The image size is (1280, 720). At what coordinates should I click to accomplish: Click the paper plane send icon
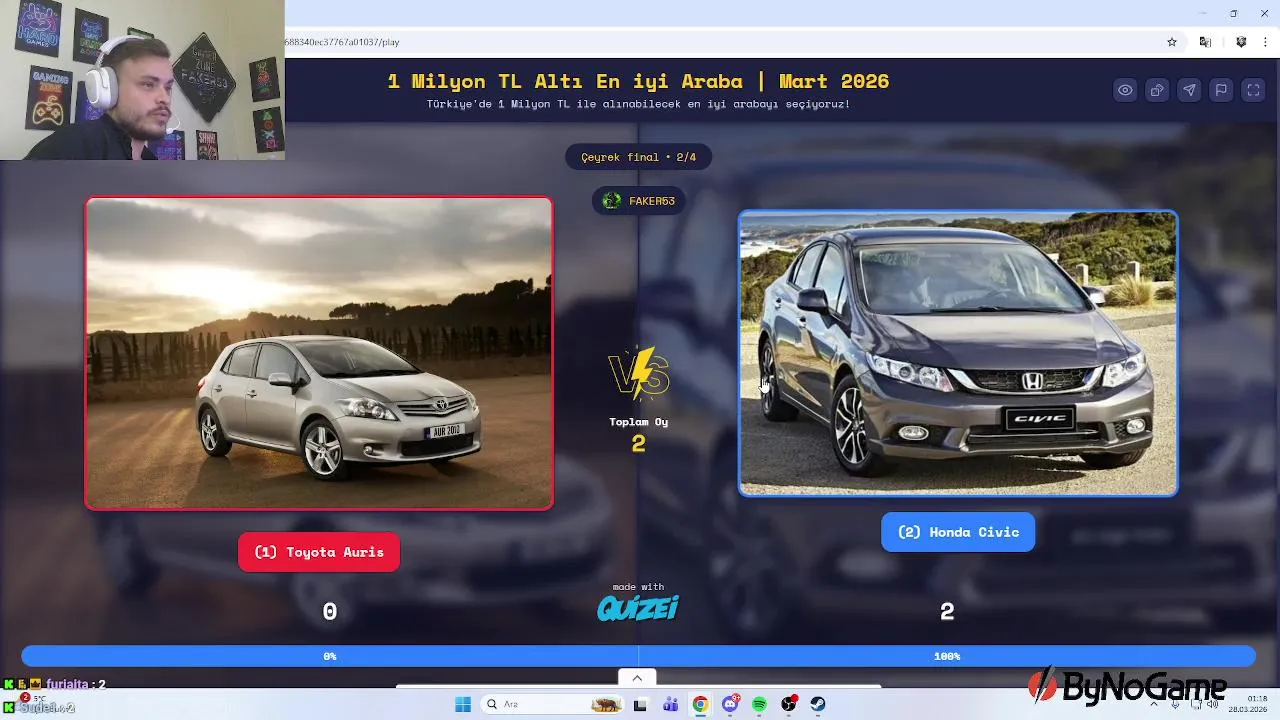(1189, 90)
